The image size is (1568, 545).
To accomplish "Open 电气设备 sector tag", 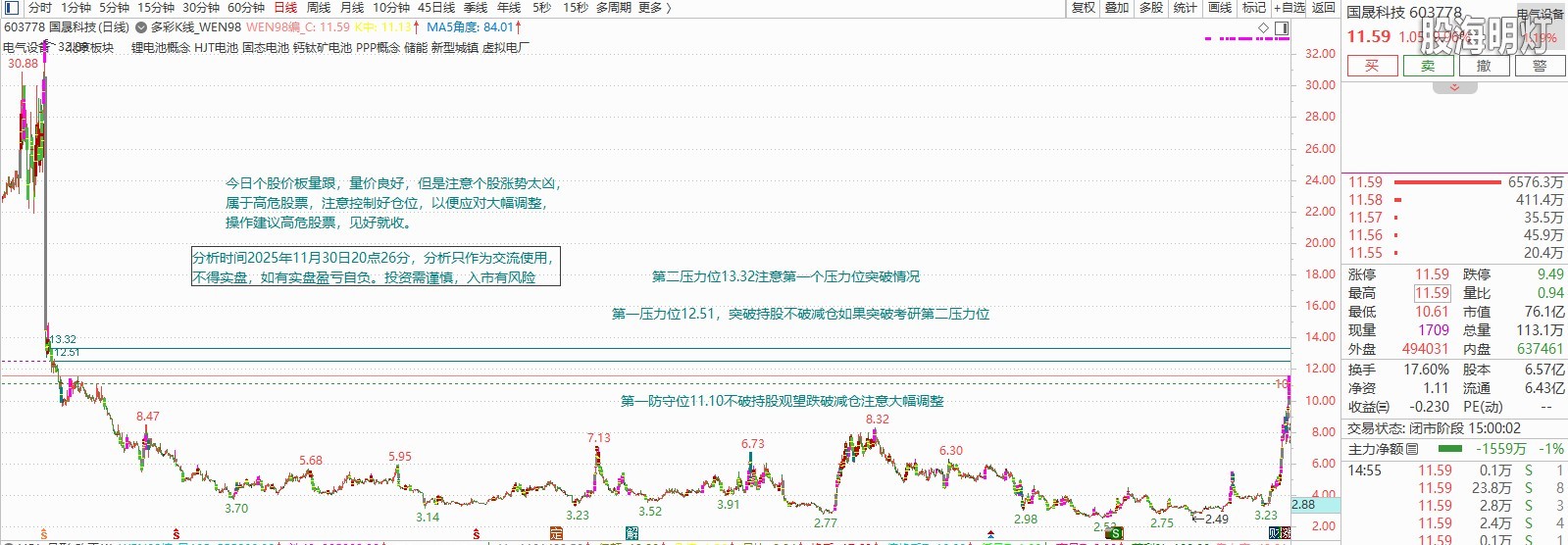I will pyautogui.click(x=26, y=47).
